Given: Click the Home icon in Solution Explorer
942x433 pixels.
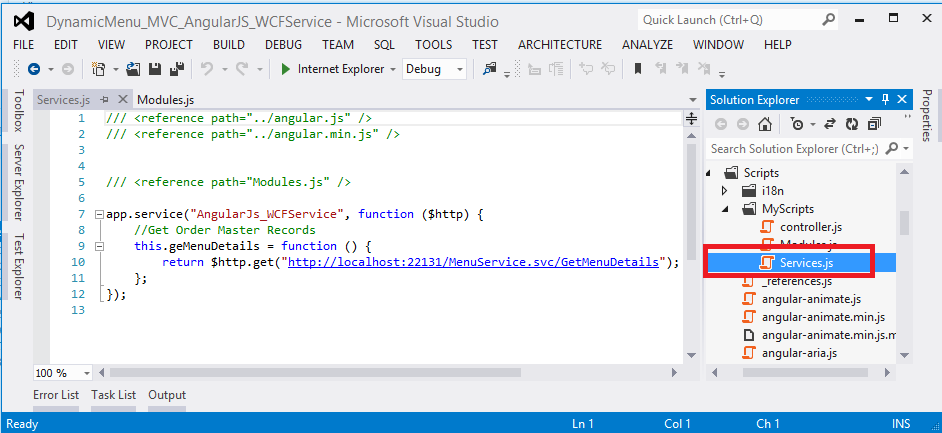Looking at the screenshot, I should click(765, 124).
